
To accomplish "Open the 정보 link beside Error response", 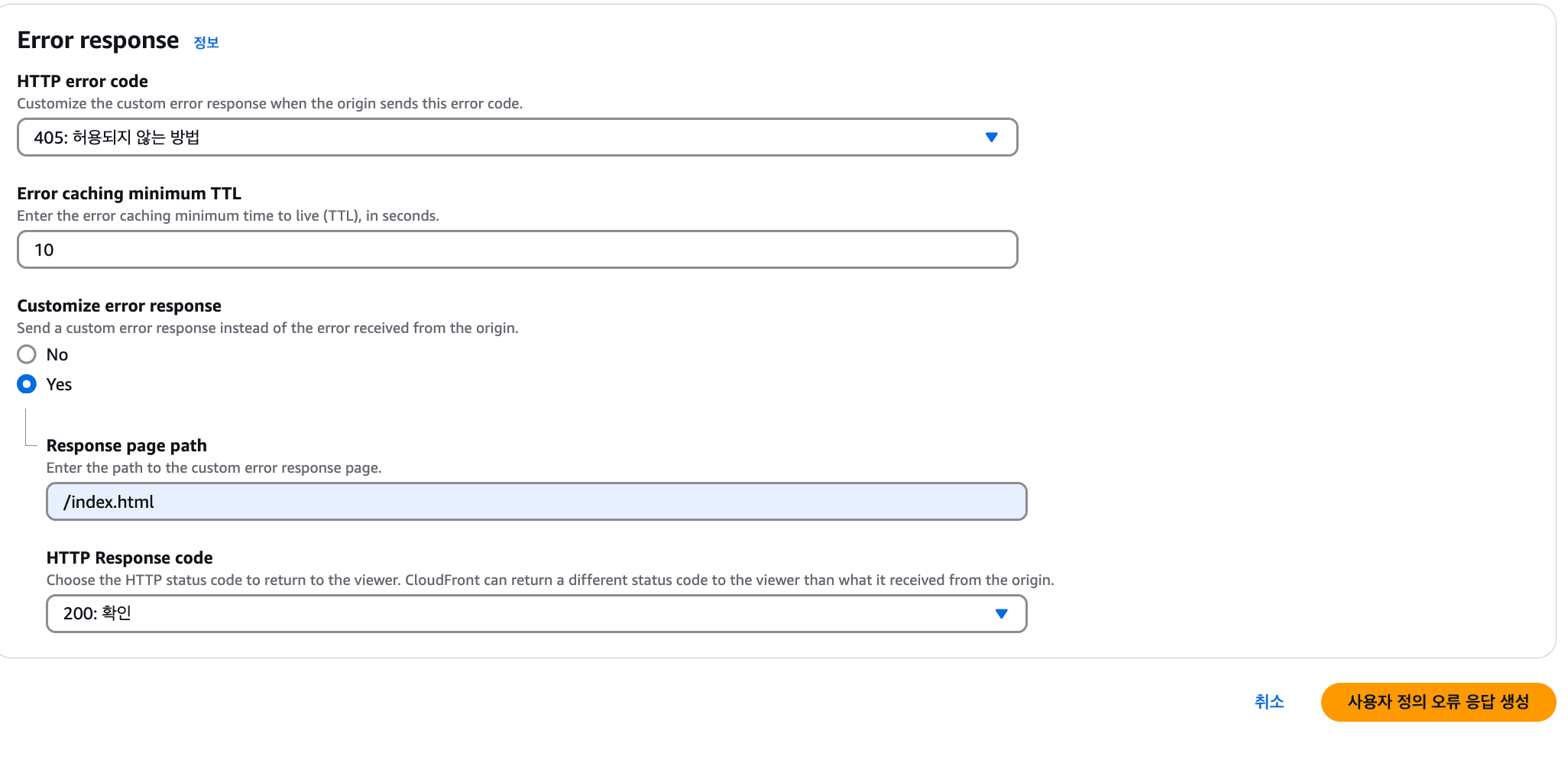I will [206, 43].
